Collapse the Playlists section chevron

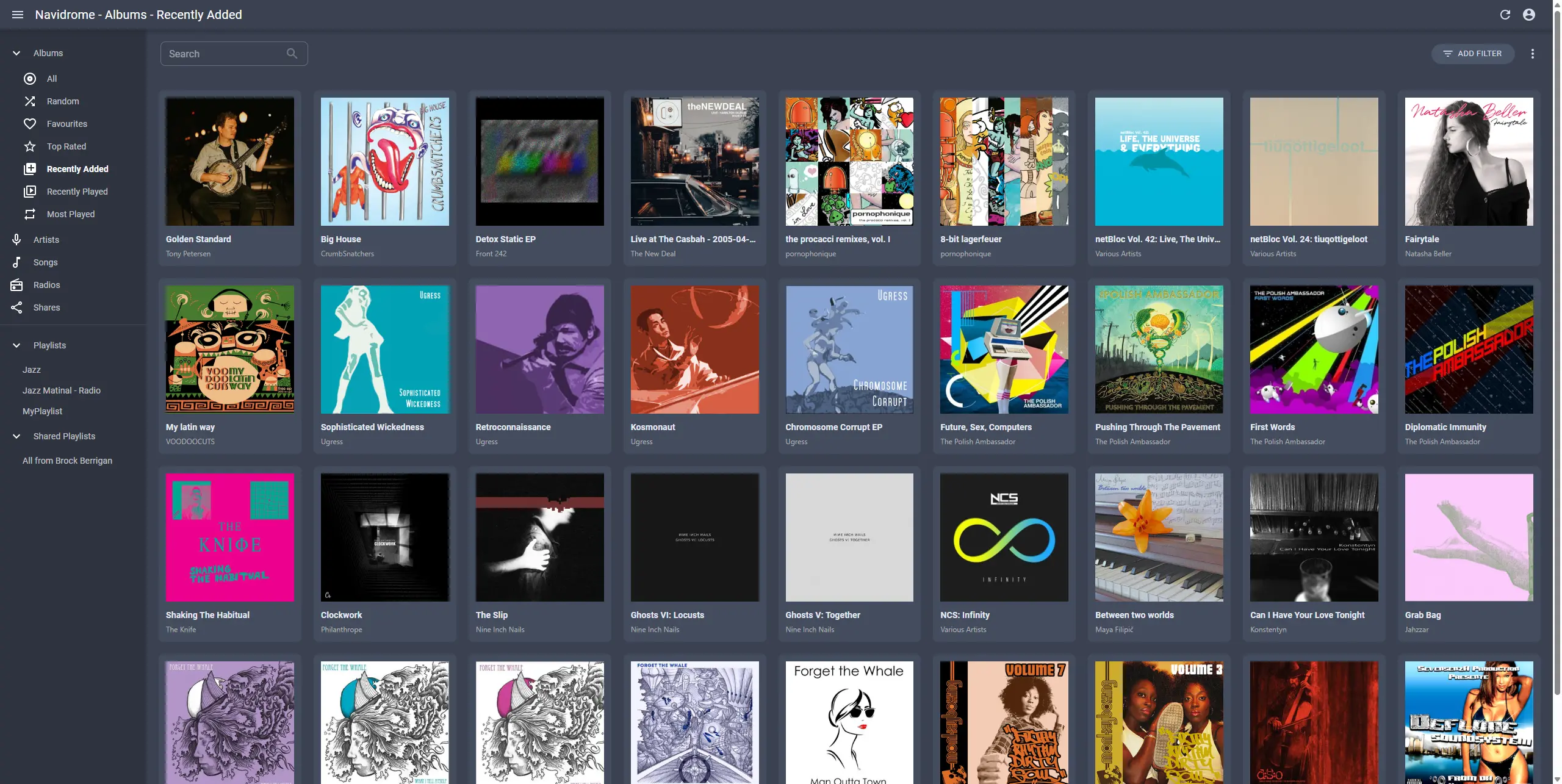pos(16,345)
